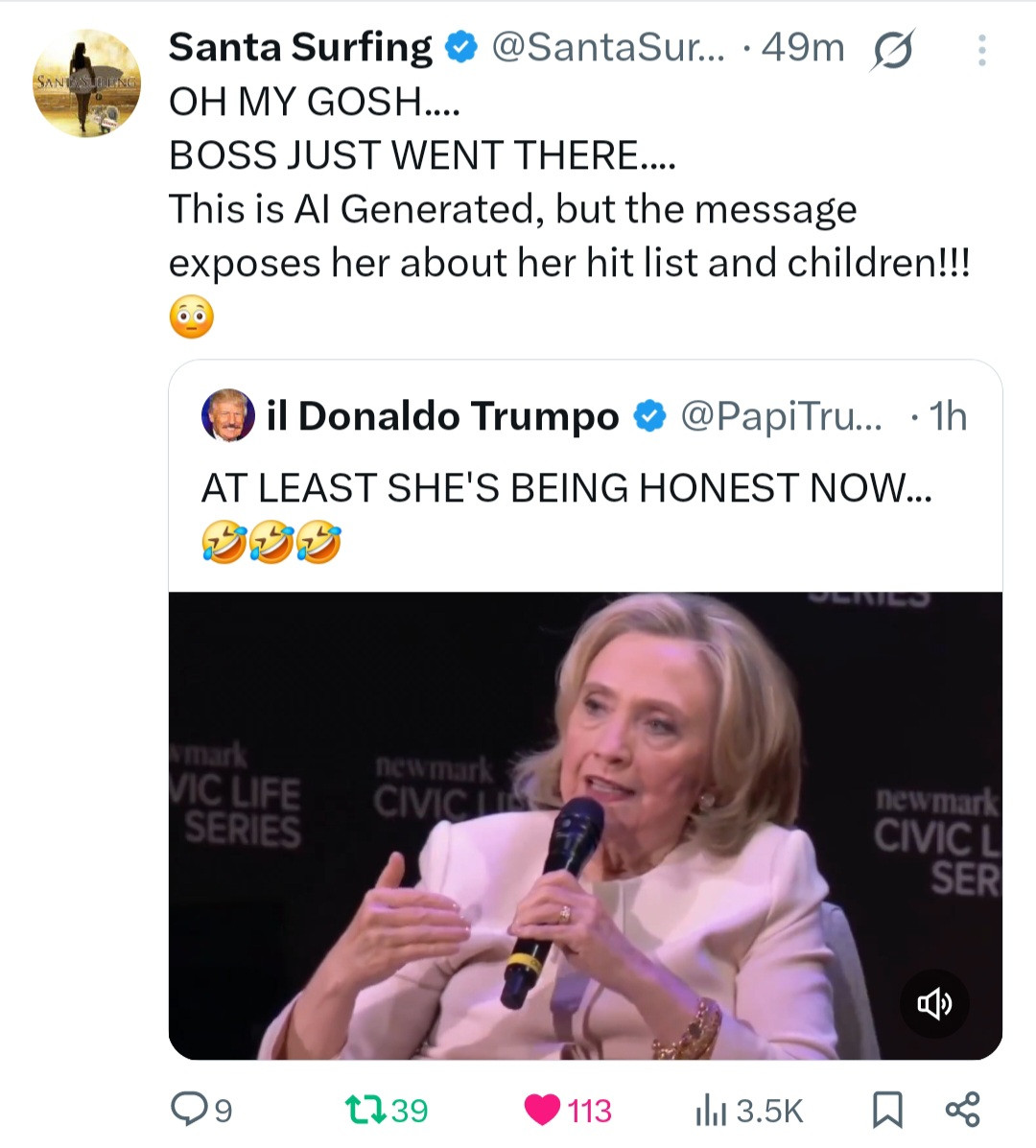Image resolution: width=1036 pixels, height=1148 pixels.
Task: Toggle bookmark for this post
Action: pos(887,1110)
